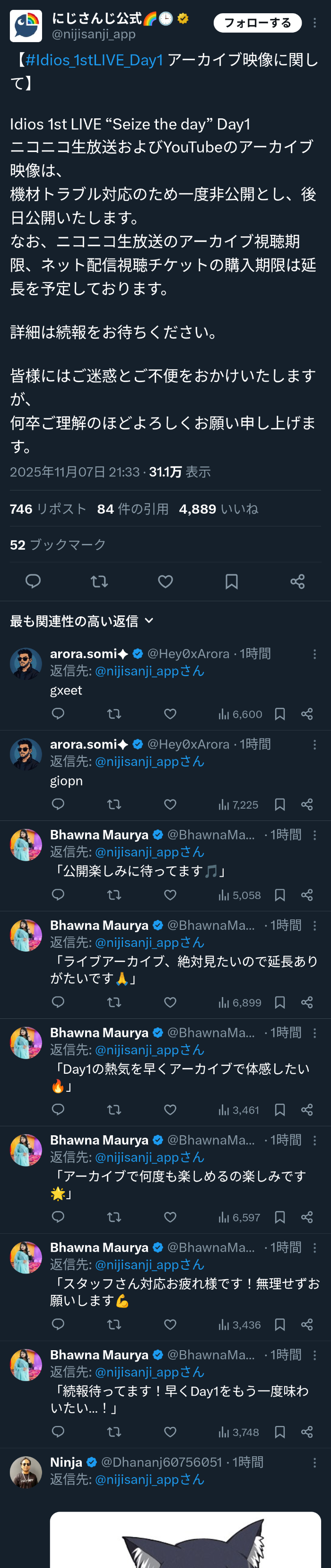Bookmark the "giopn" reply
331x1568 pixels.
[x=280, y=805]
